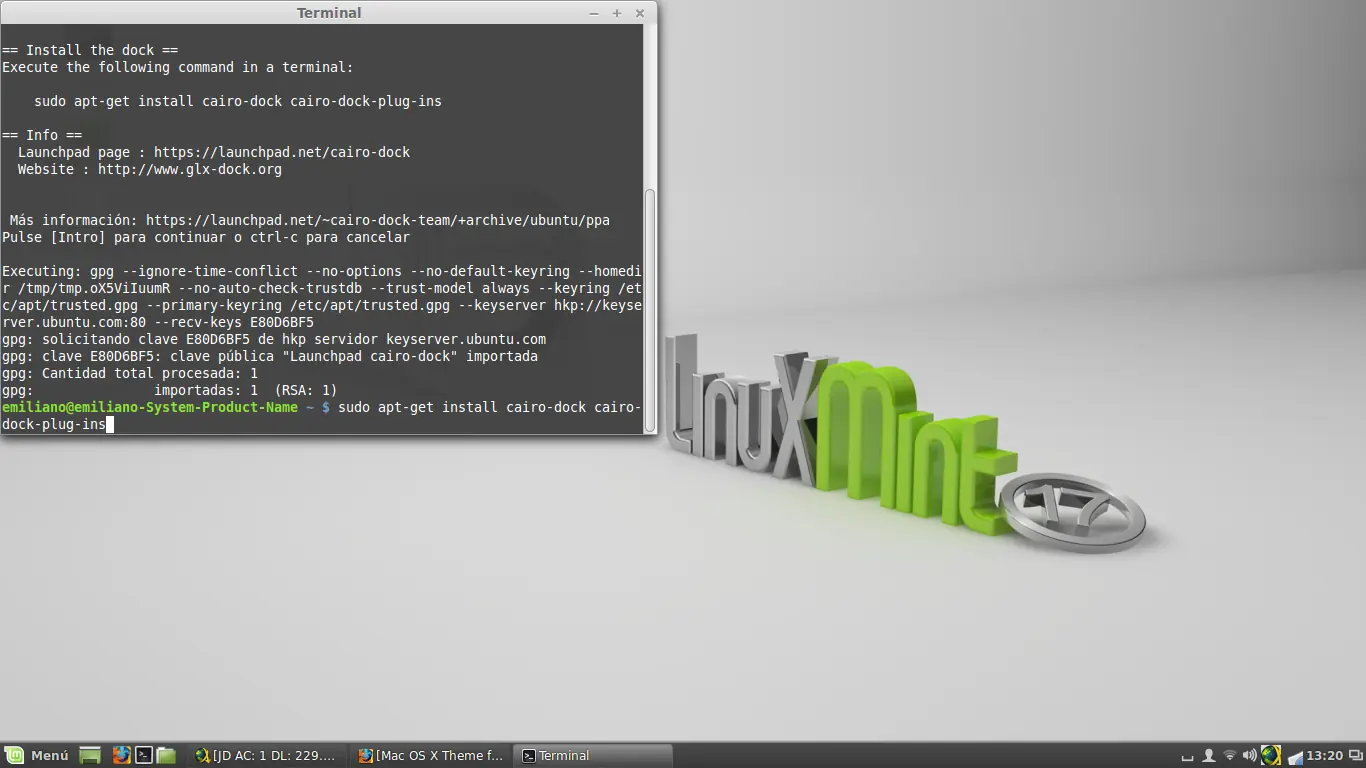The height and width of the screenshot is (768, 1366).
Task: Click the "Execute the following command in a terminal:" line
Action: (178, 67)
